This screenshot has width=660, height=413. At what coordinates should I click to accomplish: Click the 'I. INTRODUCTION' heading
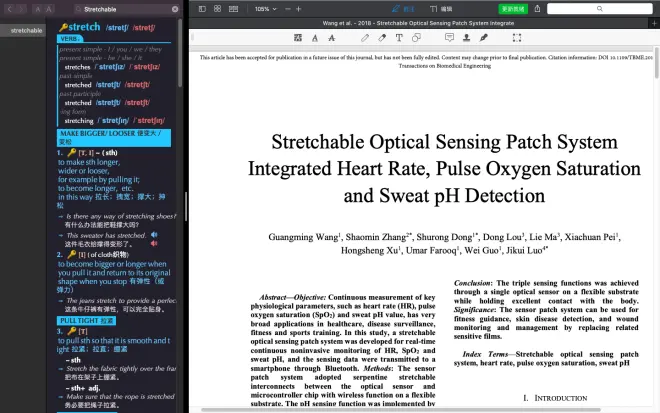coord(555,398)
